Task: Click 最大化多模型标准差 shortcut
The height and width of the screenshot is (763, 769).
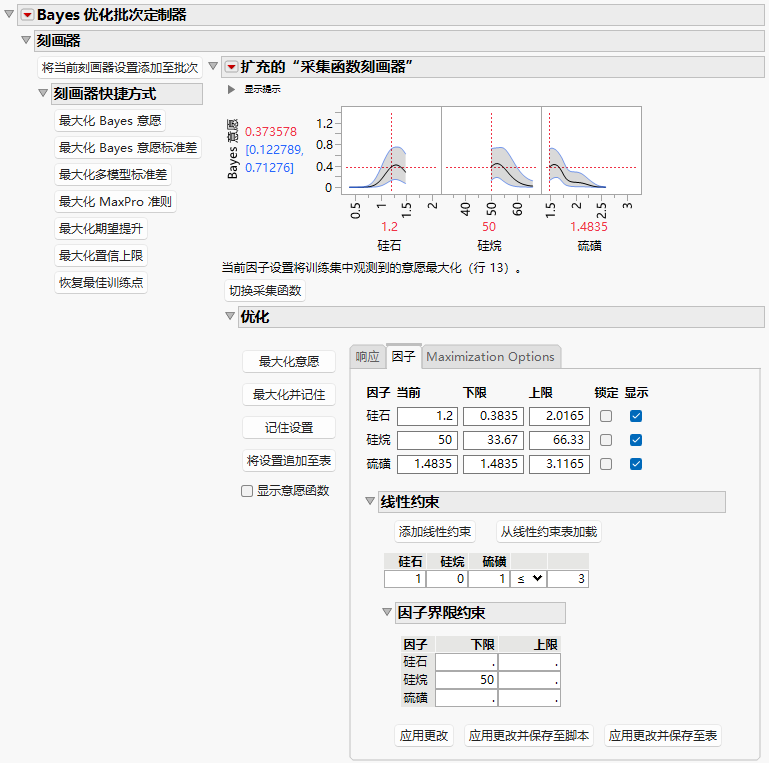Action: pos(113,175)
